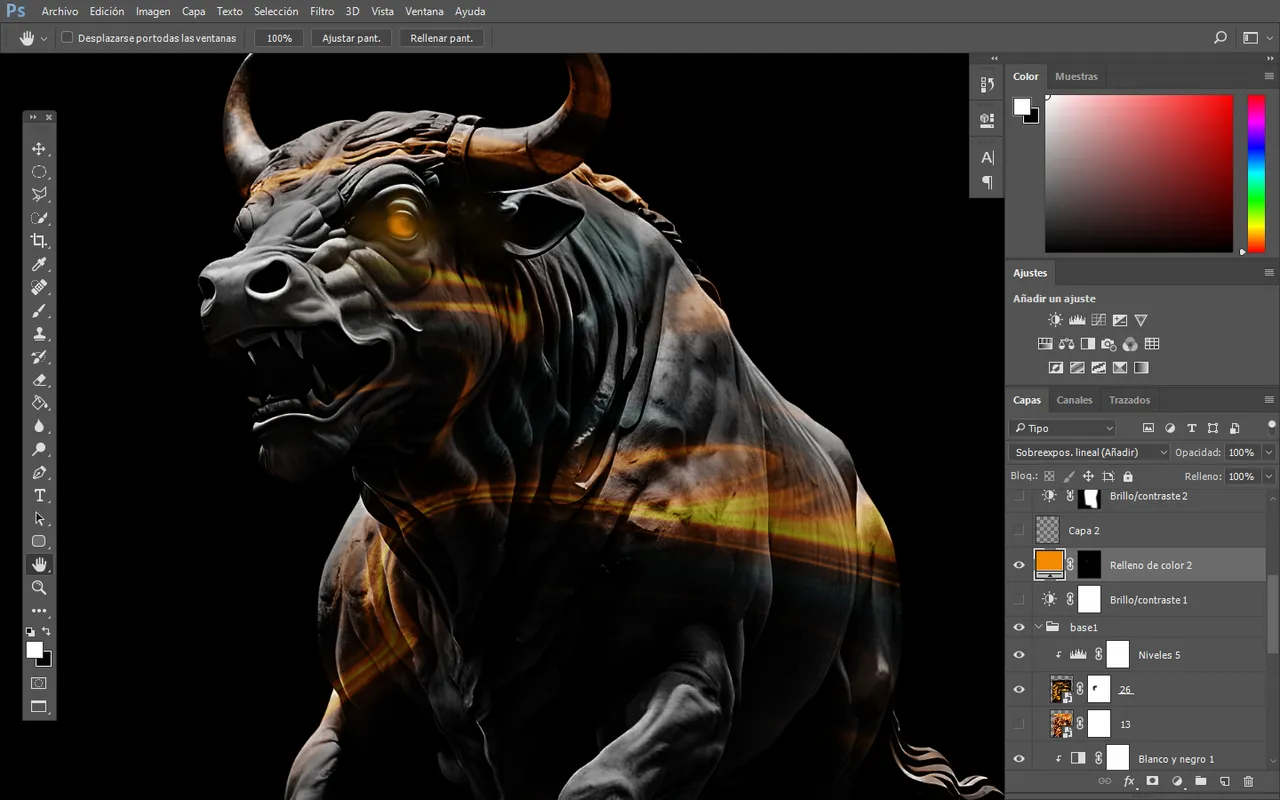The height and width of the screenshot is (800, 1280).
Task: Click the Rellenar pant. button
Action: (x=442, y=38)
